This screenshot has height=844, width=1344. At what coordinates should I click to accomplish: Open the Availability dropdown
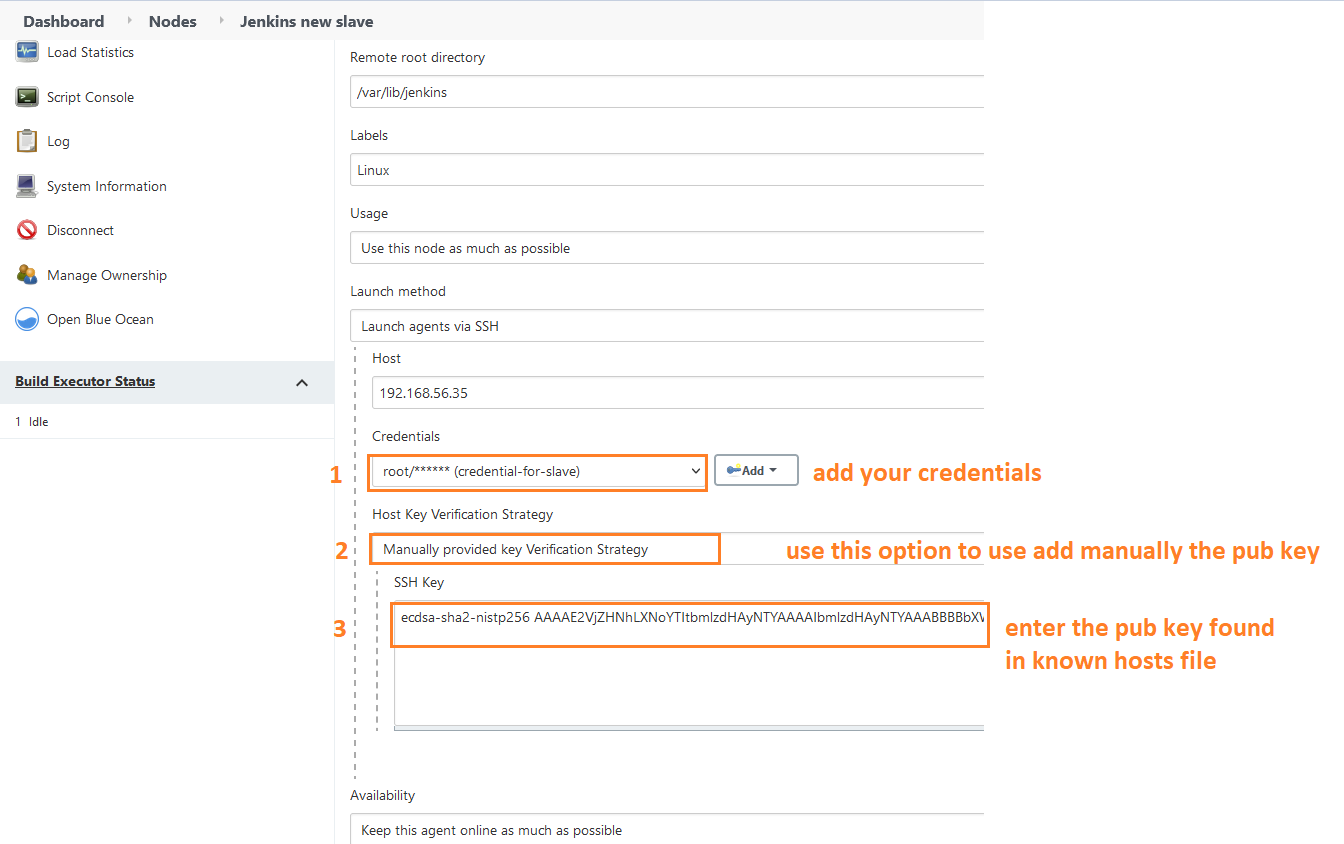coord(667,830)
